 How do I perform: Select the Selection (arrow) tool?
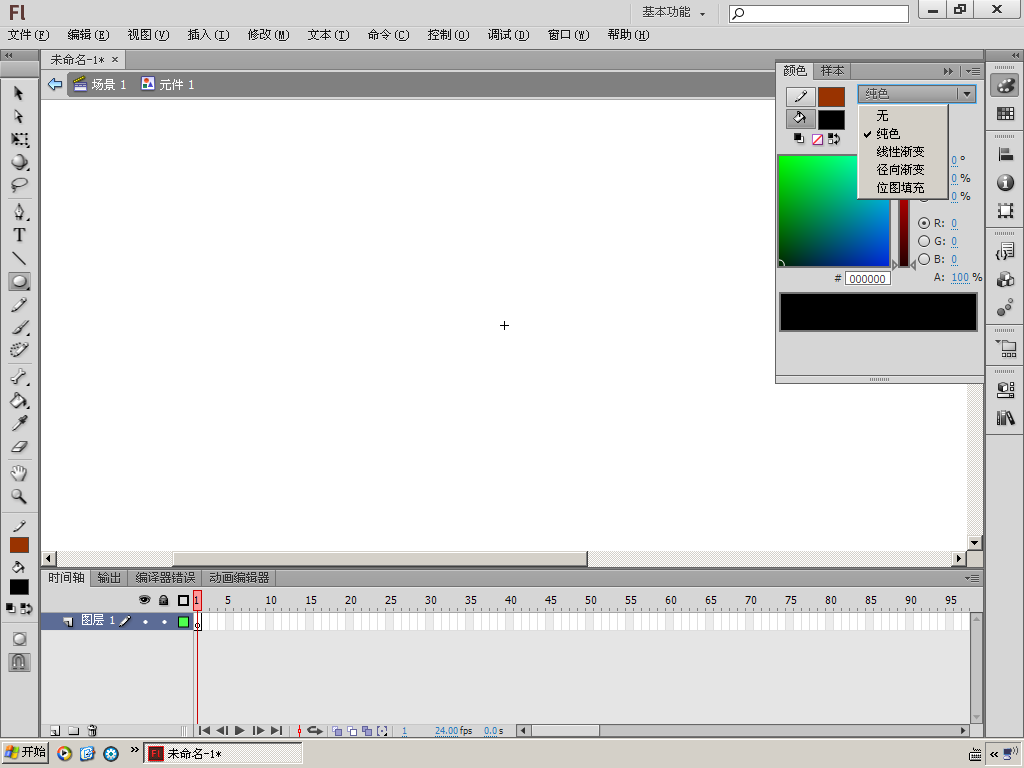pos(19,93)
